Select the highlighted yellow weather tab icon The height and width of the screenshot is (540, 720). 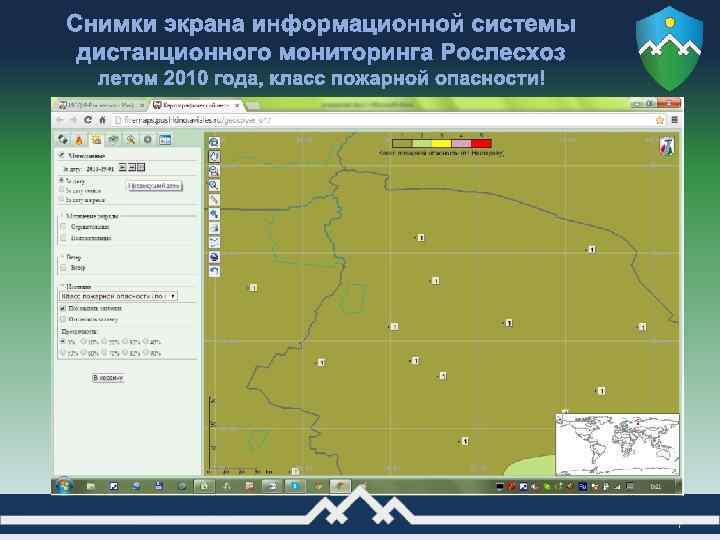[96, 140]
